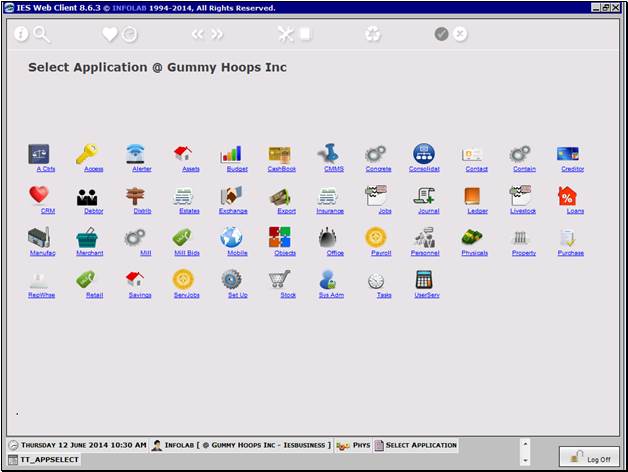The width and height of the screenshot is (628, 472).
Task: Open the Alerter wifi device icon
Action: pyautogui.click(x=135, y=154)
